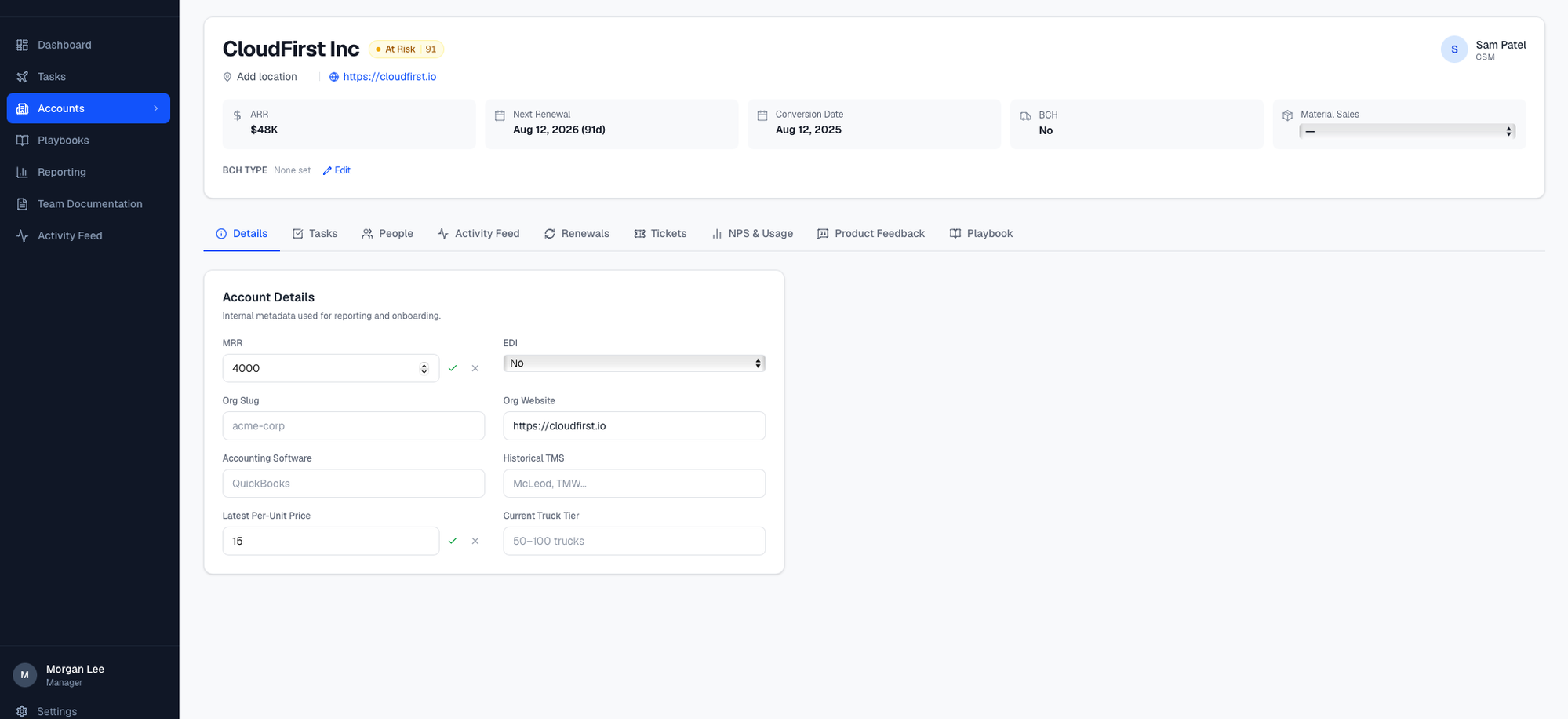Open Reporting in the sidebar
This screenshot has height=719, width=1568.
[x=89, y=172]
